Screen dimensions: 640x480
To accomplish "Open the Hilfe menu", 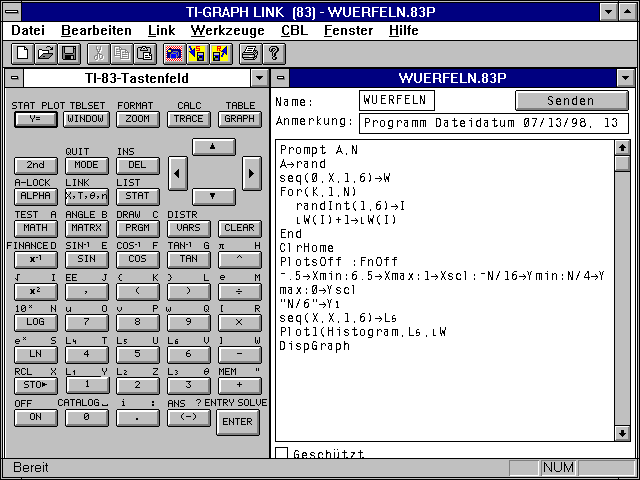I will pos(404,31).
